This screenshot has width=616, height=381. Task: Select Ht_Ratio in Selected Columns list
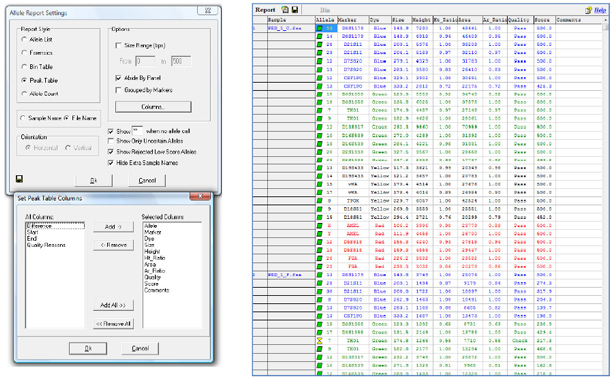154,258
